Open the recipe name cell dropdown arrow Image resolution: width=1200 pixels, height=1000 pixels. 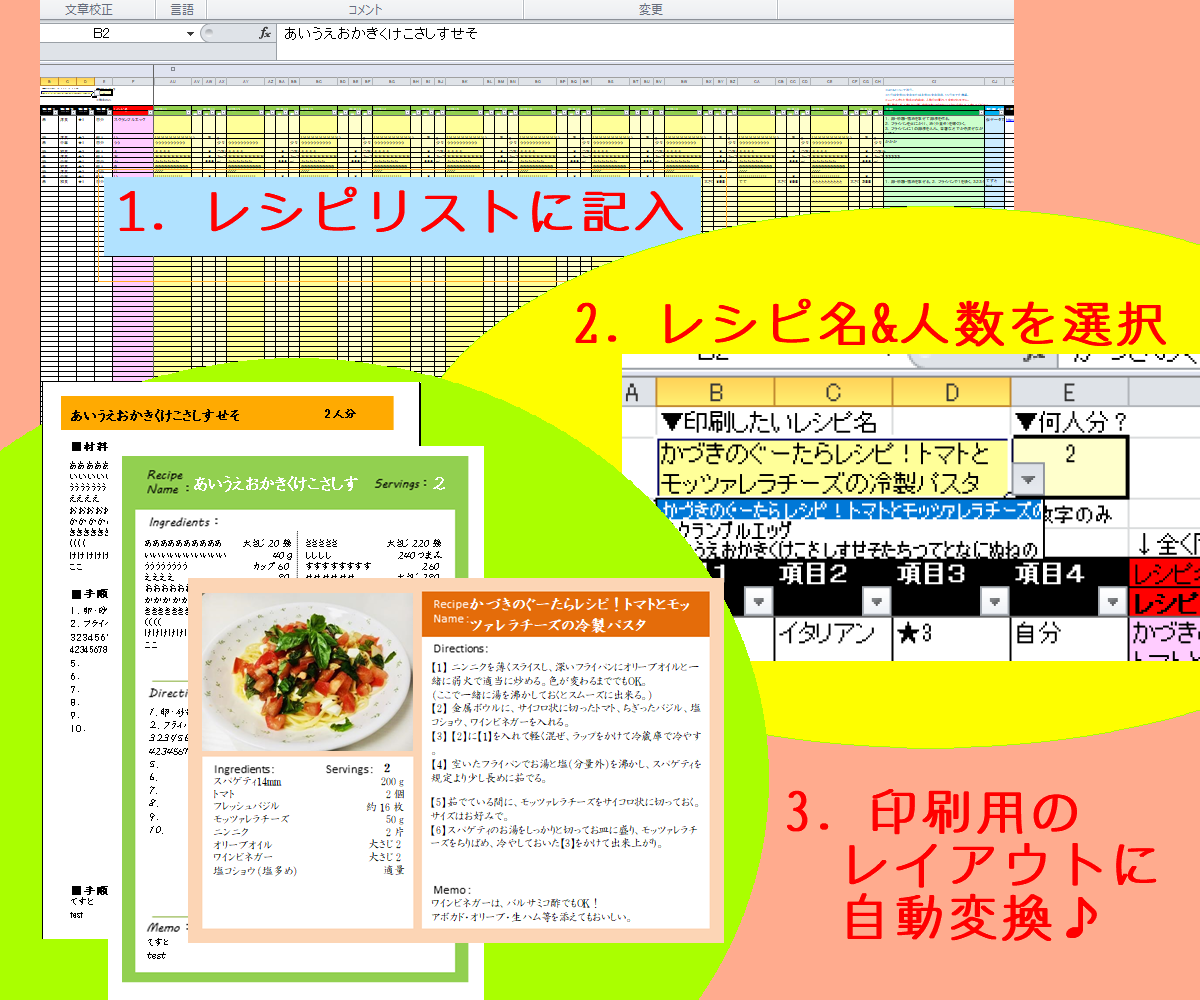1027,481
